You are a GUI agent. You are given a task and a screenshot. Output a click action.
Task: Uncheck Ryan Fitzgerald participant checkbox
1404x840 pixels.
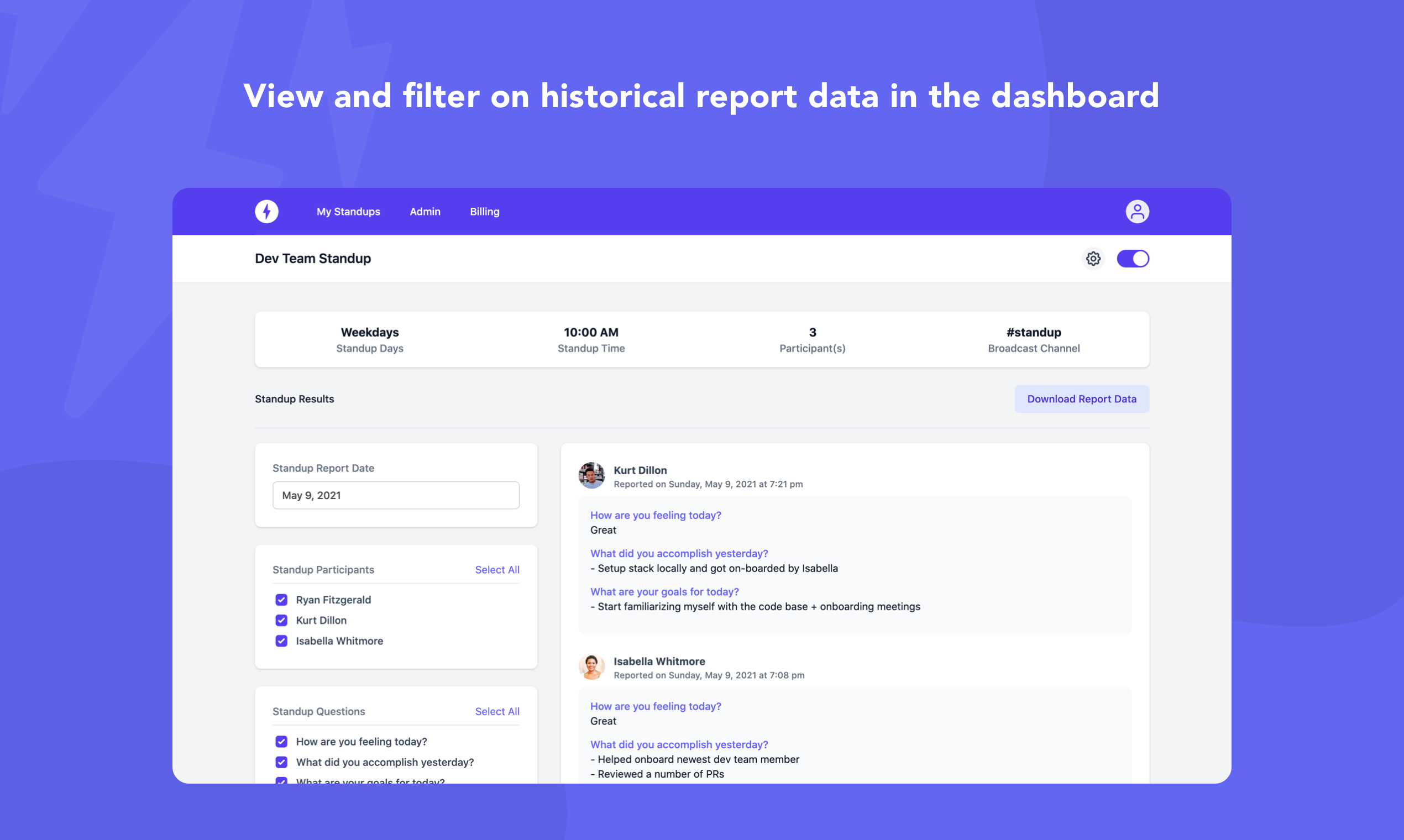[x=281, y=600]
